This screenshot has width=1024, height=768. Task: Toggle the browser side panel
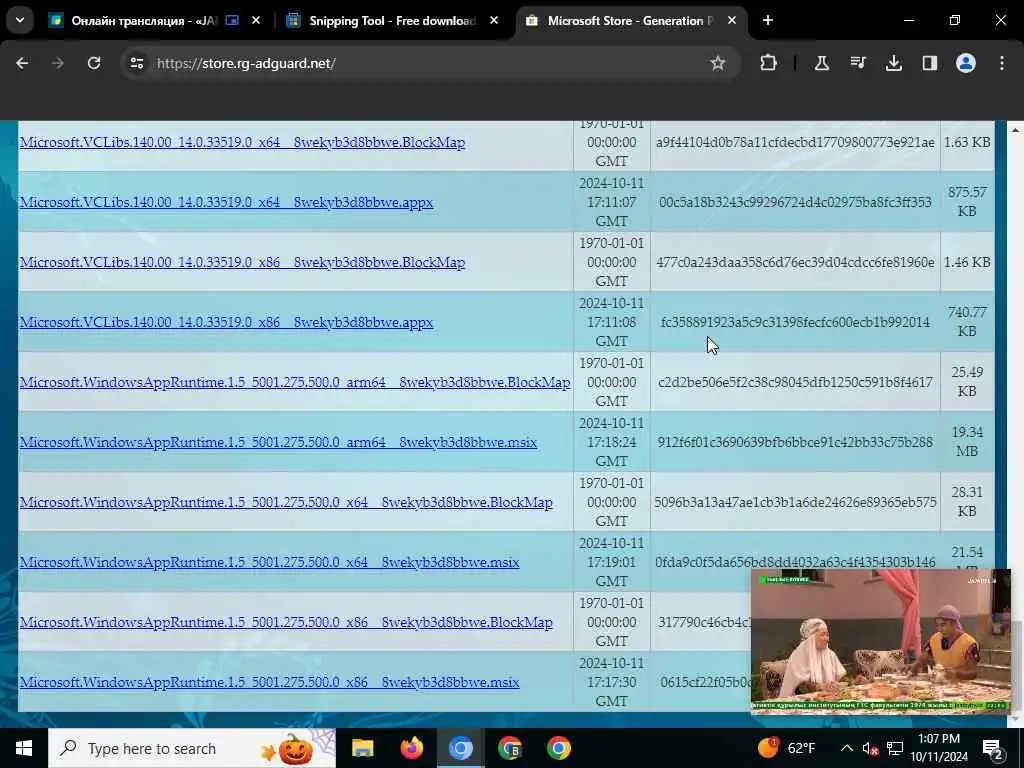(929, 63)
